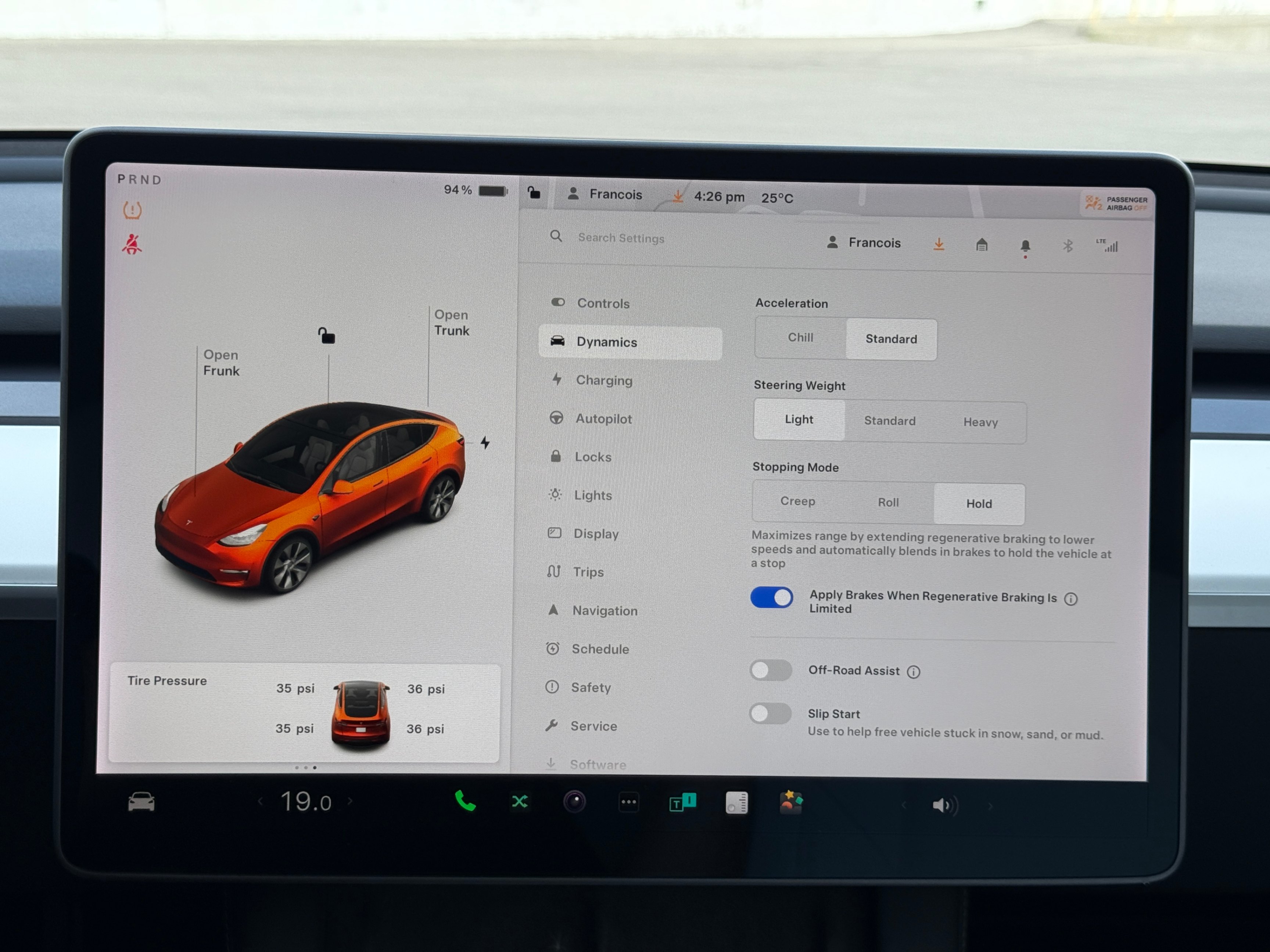Turn on Slip Start toggle

(x=770, y=714)
